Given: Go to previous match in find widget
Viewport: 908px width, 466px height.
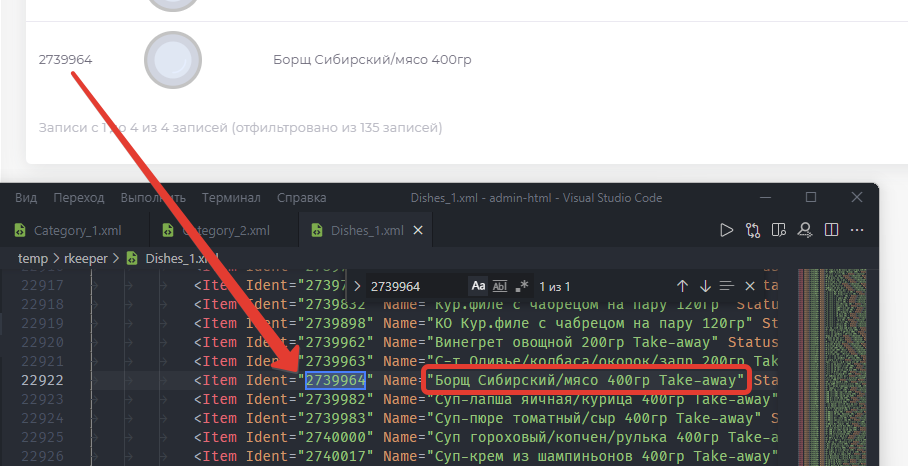Looking at the screenshot, I should [x=683, y=287].
